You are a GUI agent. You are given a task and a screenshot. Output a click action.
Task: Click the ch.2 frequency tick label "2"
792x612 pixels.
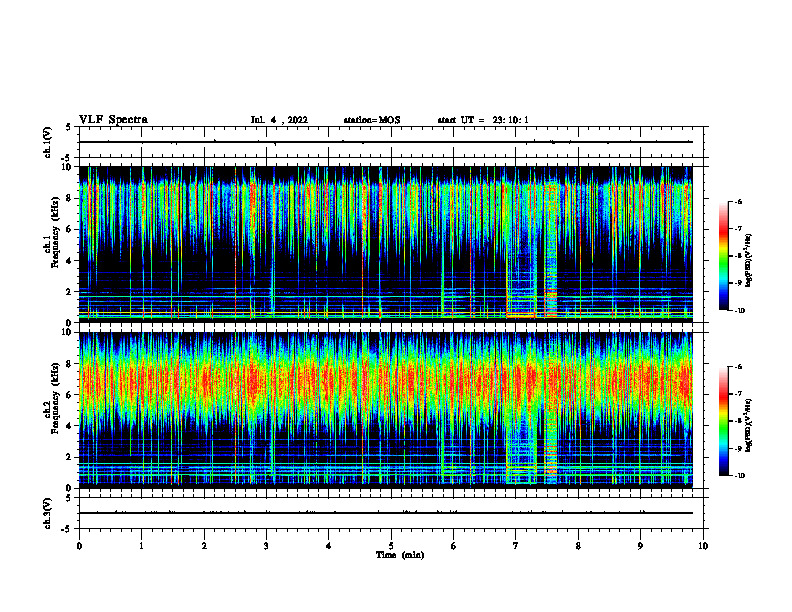70,457
